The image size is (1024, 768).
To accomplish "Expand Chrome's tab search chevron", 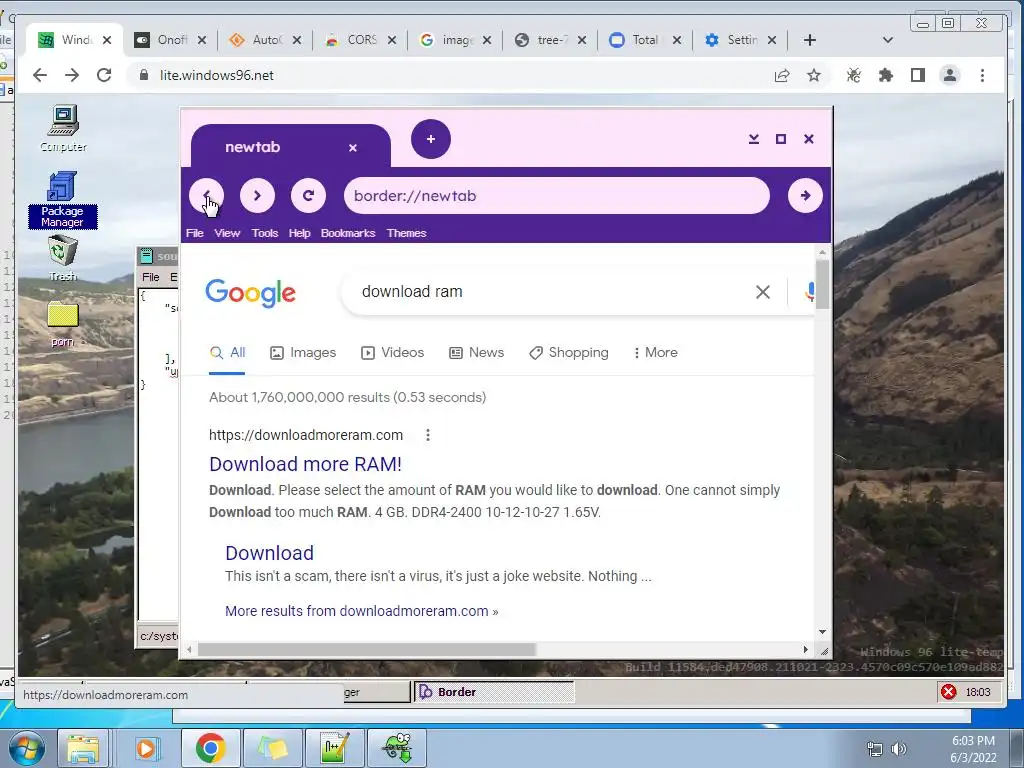I will [888, 40].
